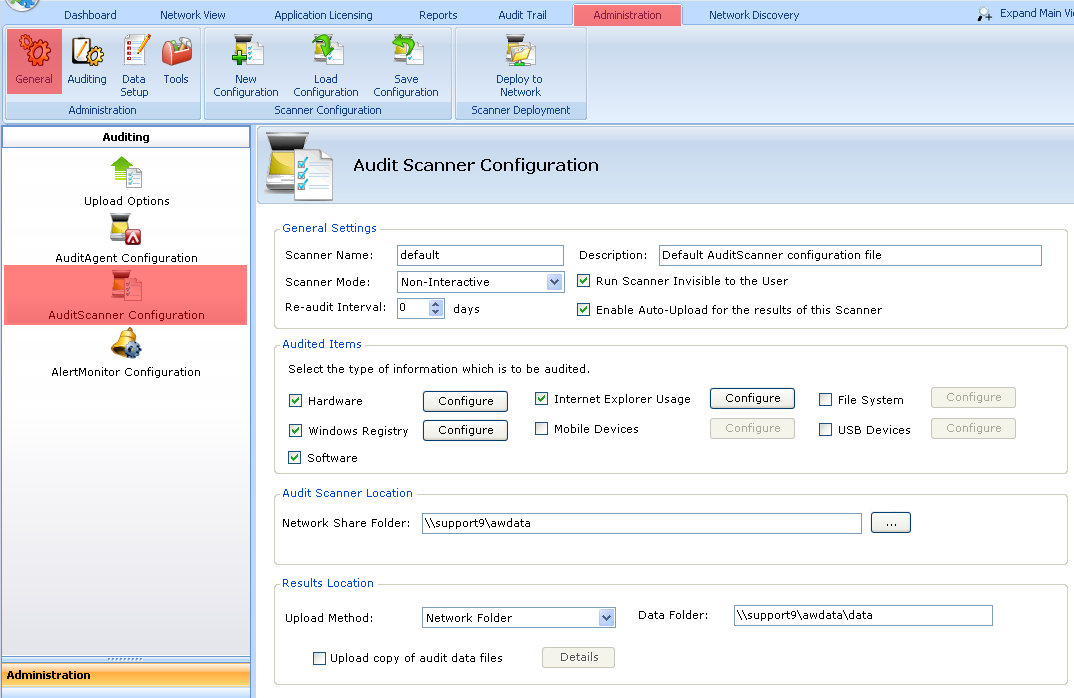The height and width of the screenshot is (698, 1074).
Task: Uncheck Internet Explorer Usage checkbox
Action: pos(541,399)
